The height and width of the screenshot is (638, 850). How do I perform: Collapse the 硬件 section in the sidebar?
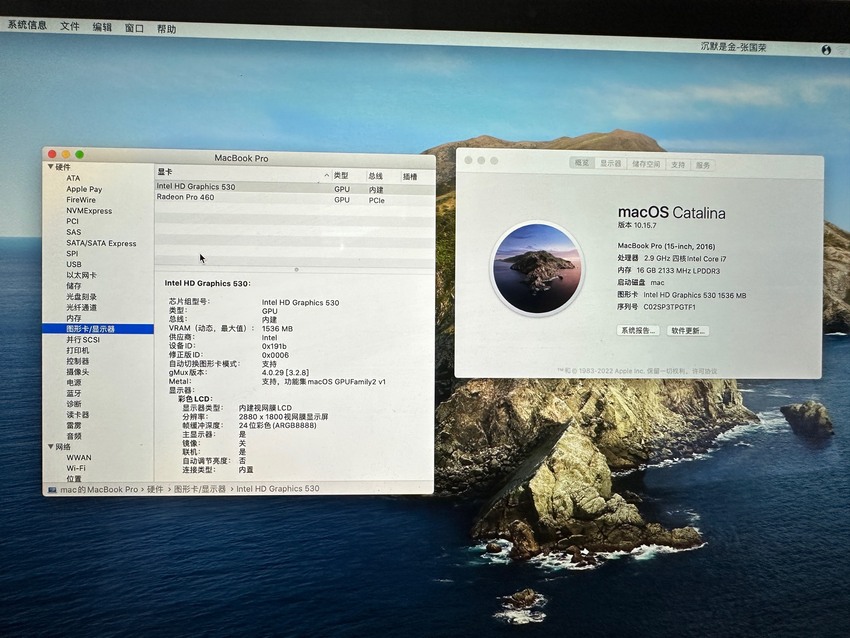(x=50, y=167)
